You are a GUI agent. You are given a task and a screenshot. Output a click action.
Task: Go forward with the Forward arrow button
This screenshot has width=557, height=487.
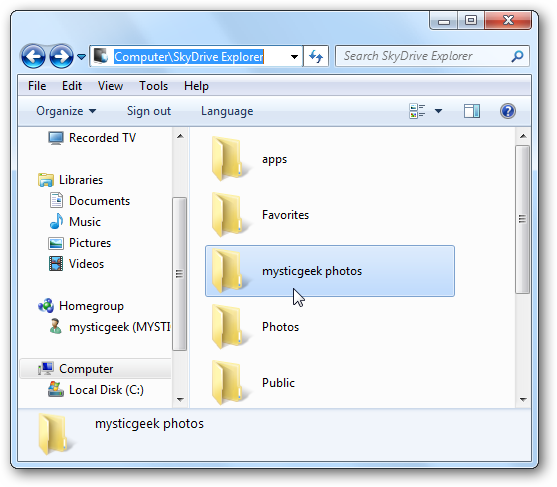pos(61,56)
